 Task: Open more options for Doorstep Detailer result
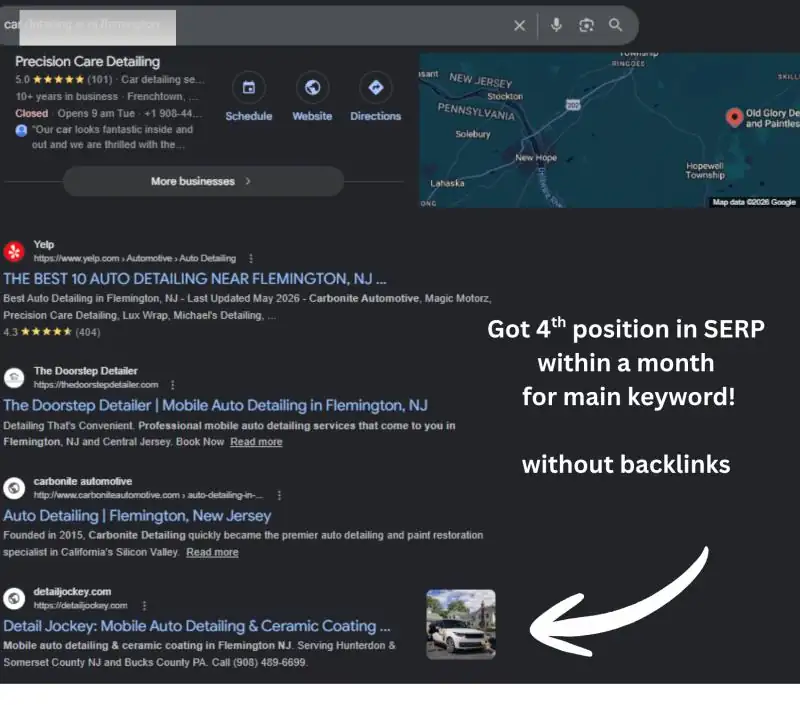[x=172, y=385]
